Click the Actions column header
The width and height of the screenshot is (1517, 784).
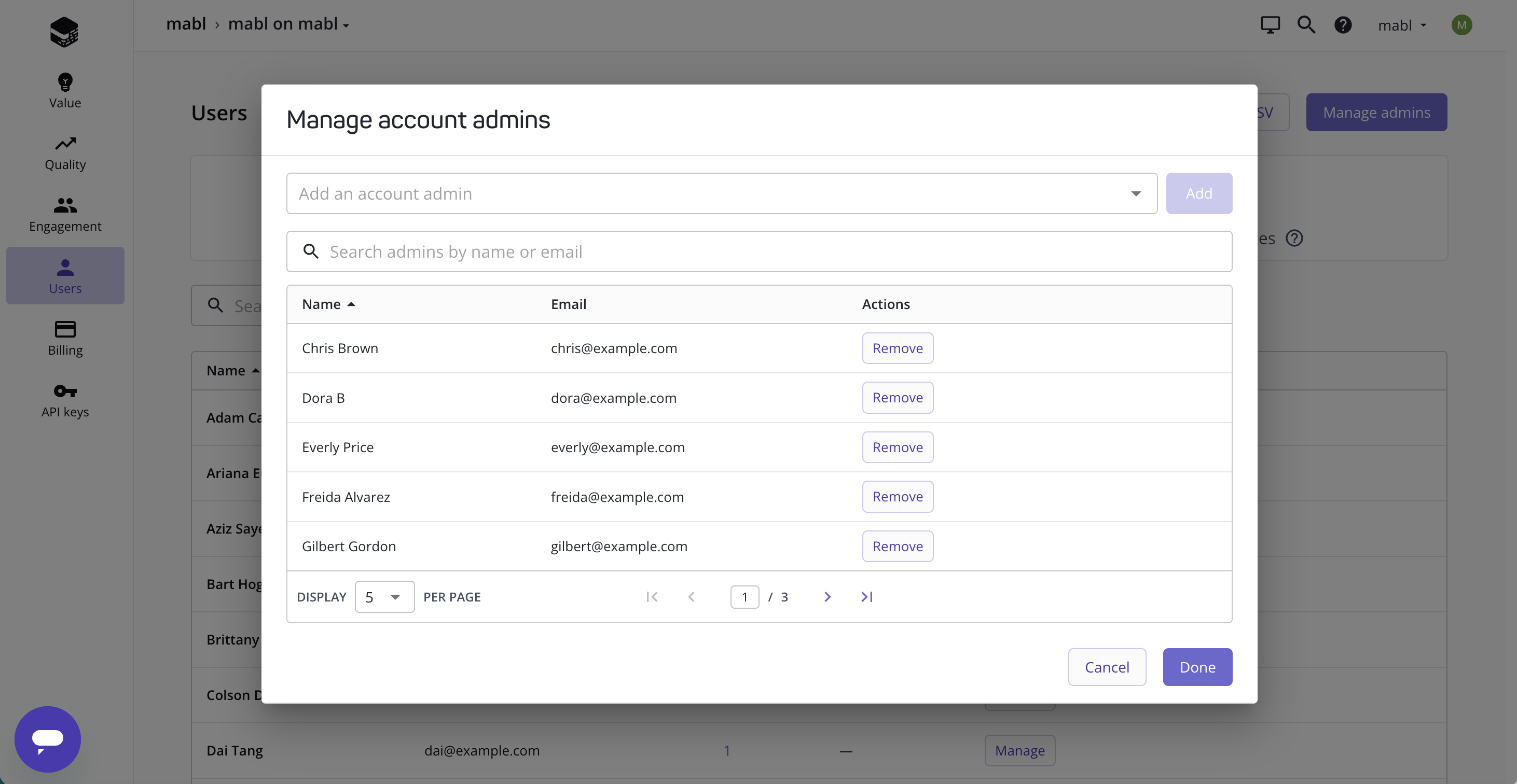[886, 304]
